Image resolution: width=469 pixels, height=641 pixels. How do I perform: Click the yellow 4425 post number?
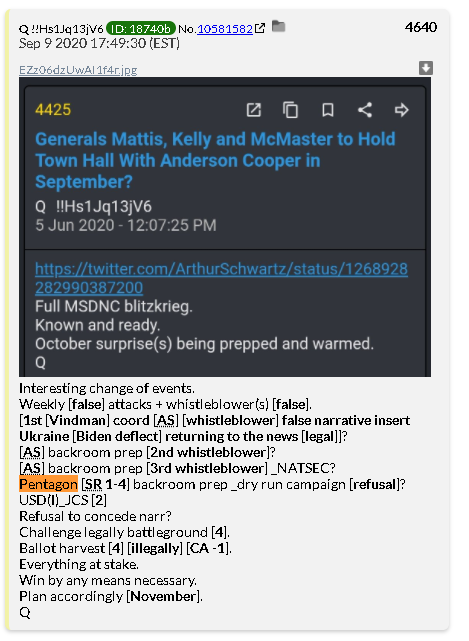click(x=53, y=110)
